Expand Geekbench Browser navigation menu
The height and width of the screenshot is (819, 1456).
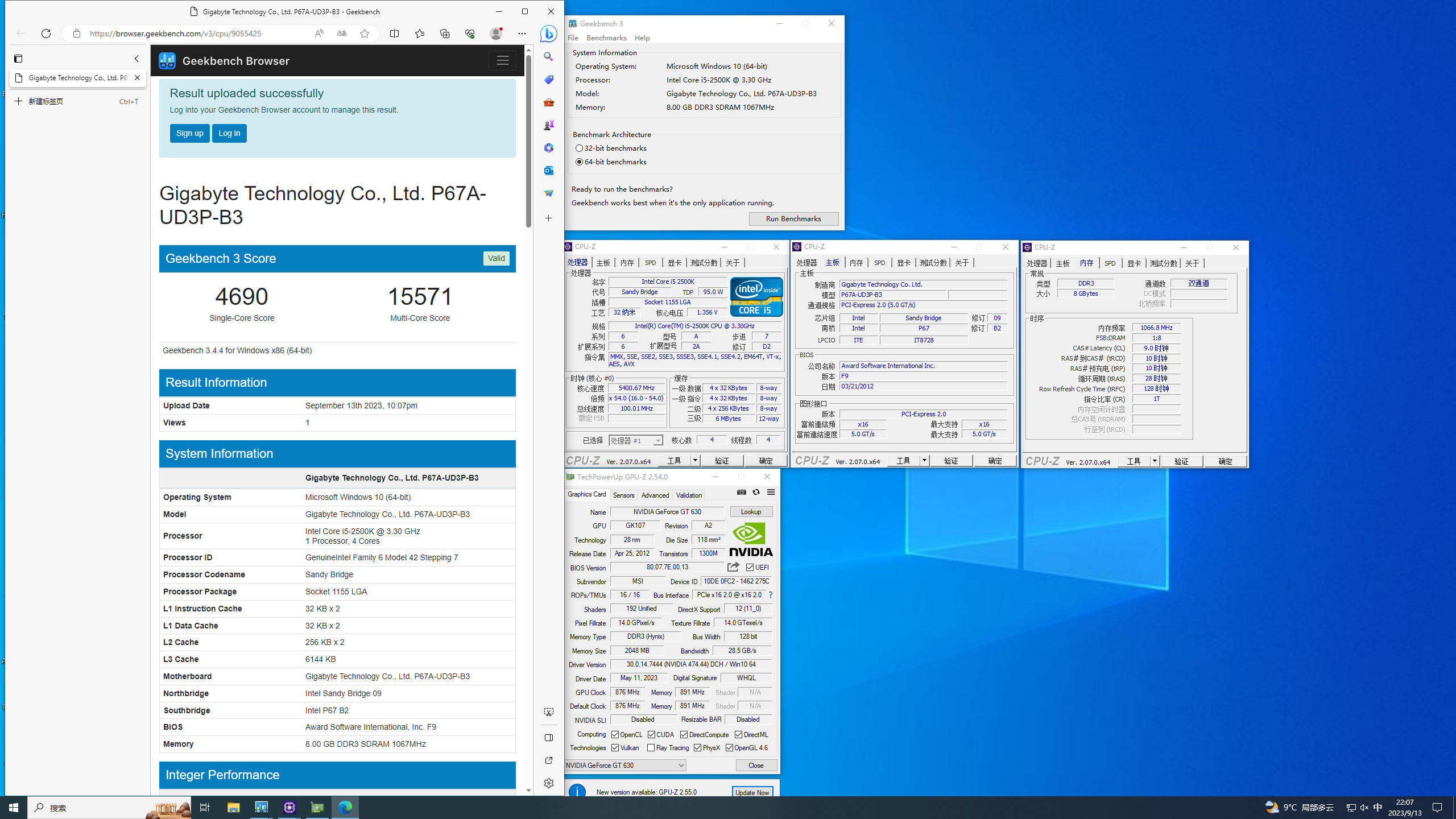click(x=502, y=60)
